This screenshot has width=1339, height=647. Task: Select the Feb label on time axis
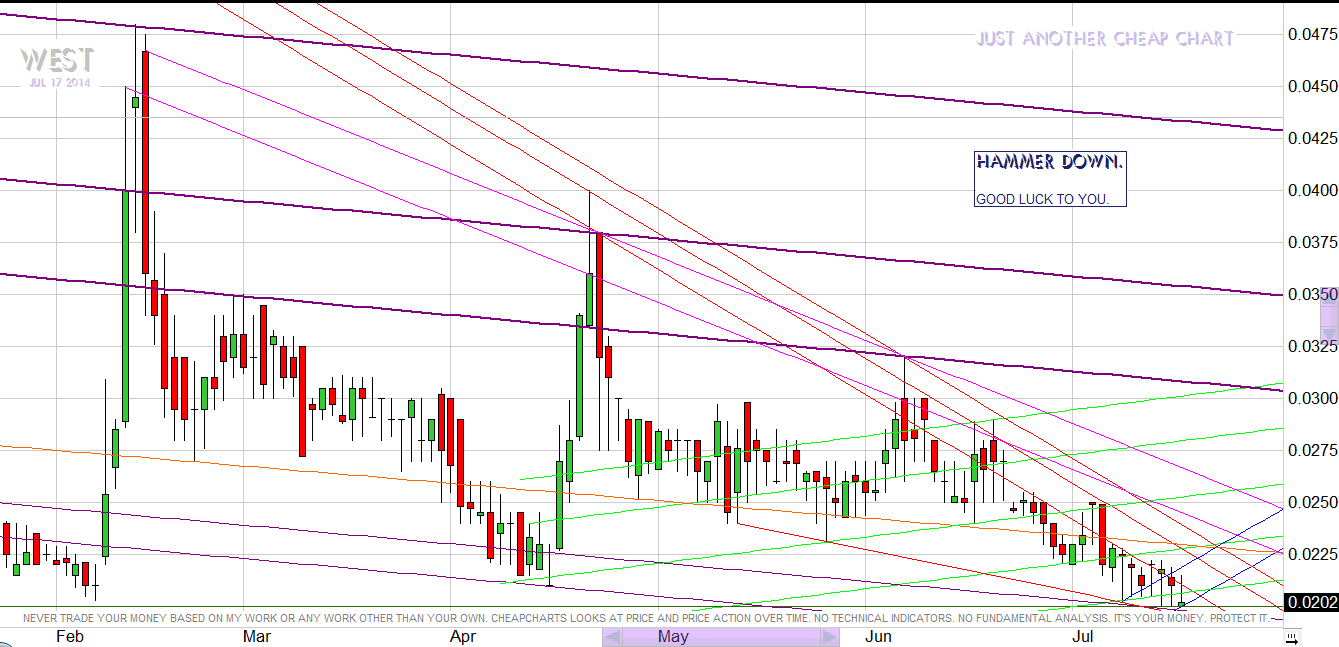coord(70,637)
